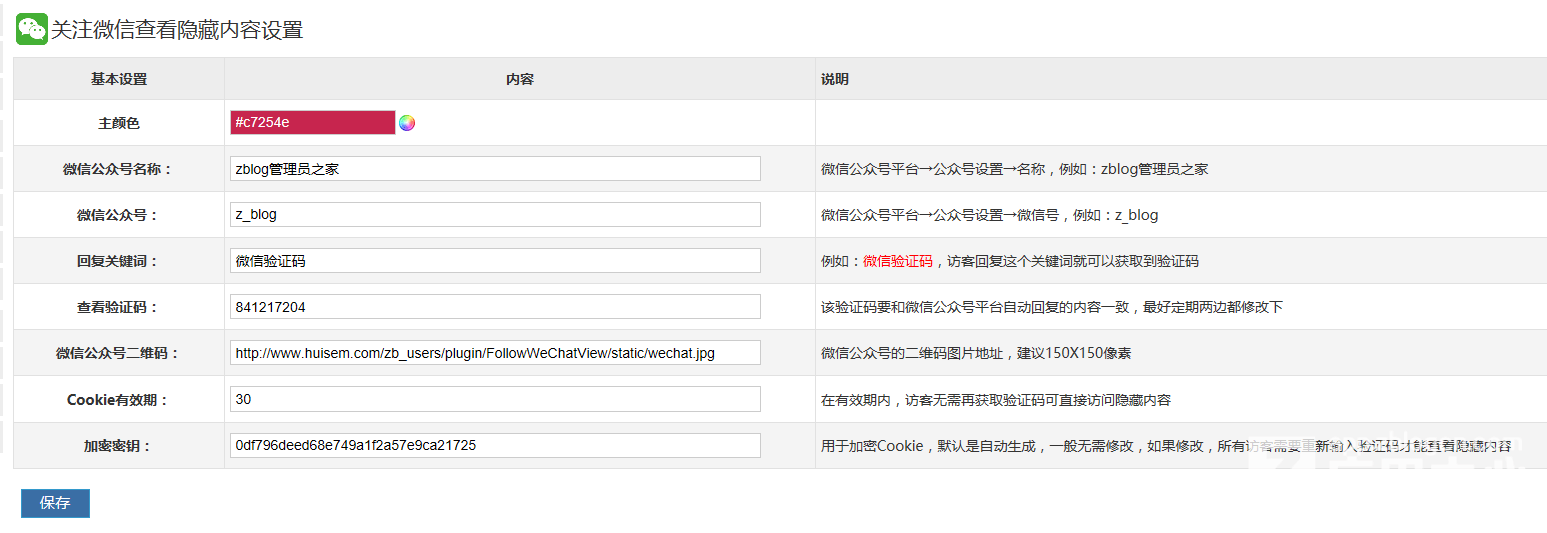Click the #c7254e main color field
The height and width of the screenshot is (533, 1547).
[312, 122]
